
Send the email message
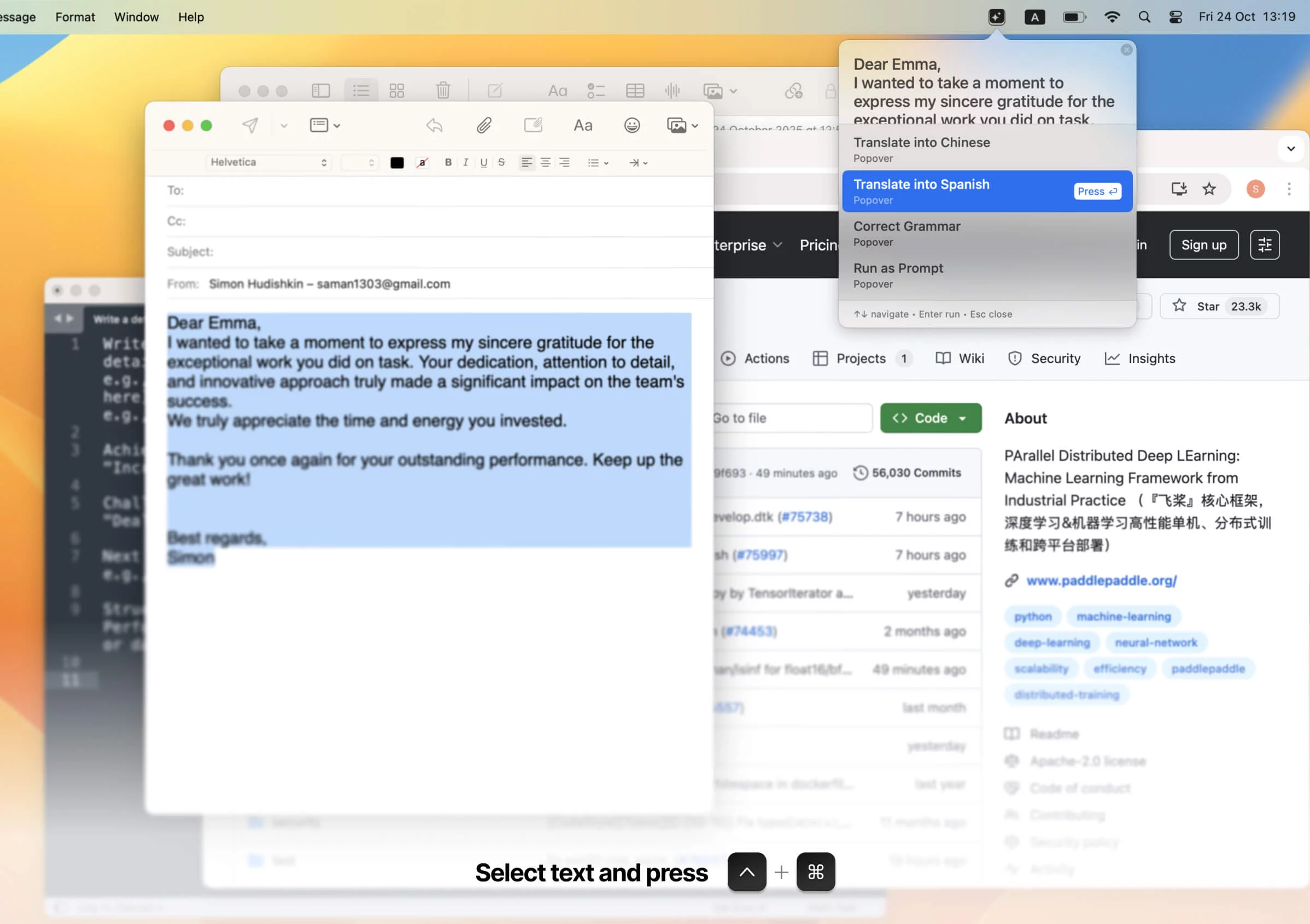tap(250, 125)
